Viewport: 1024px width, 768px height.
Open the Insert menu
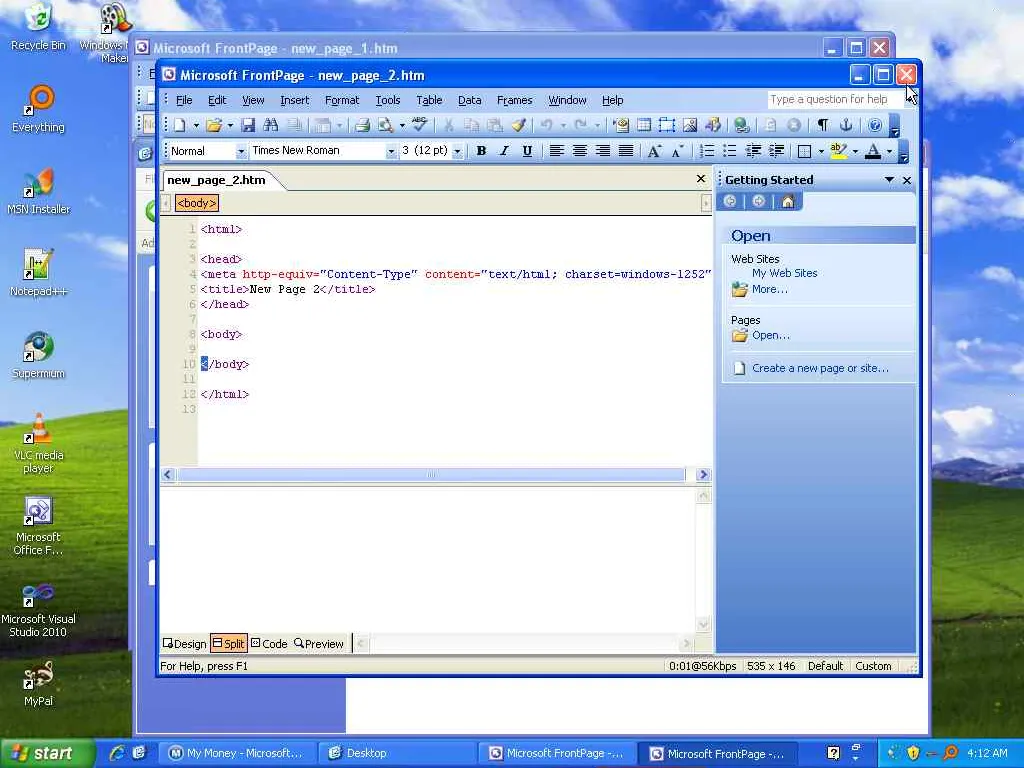click(x=295, y=100)
